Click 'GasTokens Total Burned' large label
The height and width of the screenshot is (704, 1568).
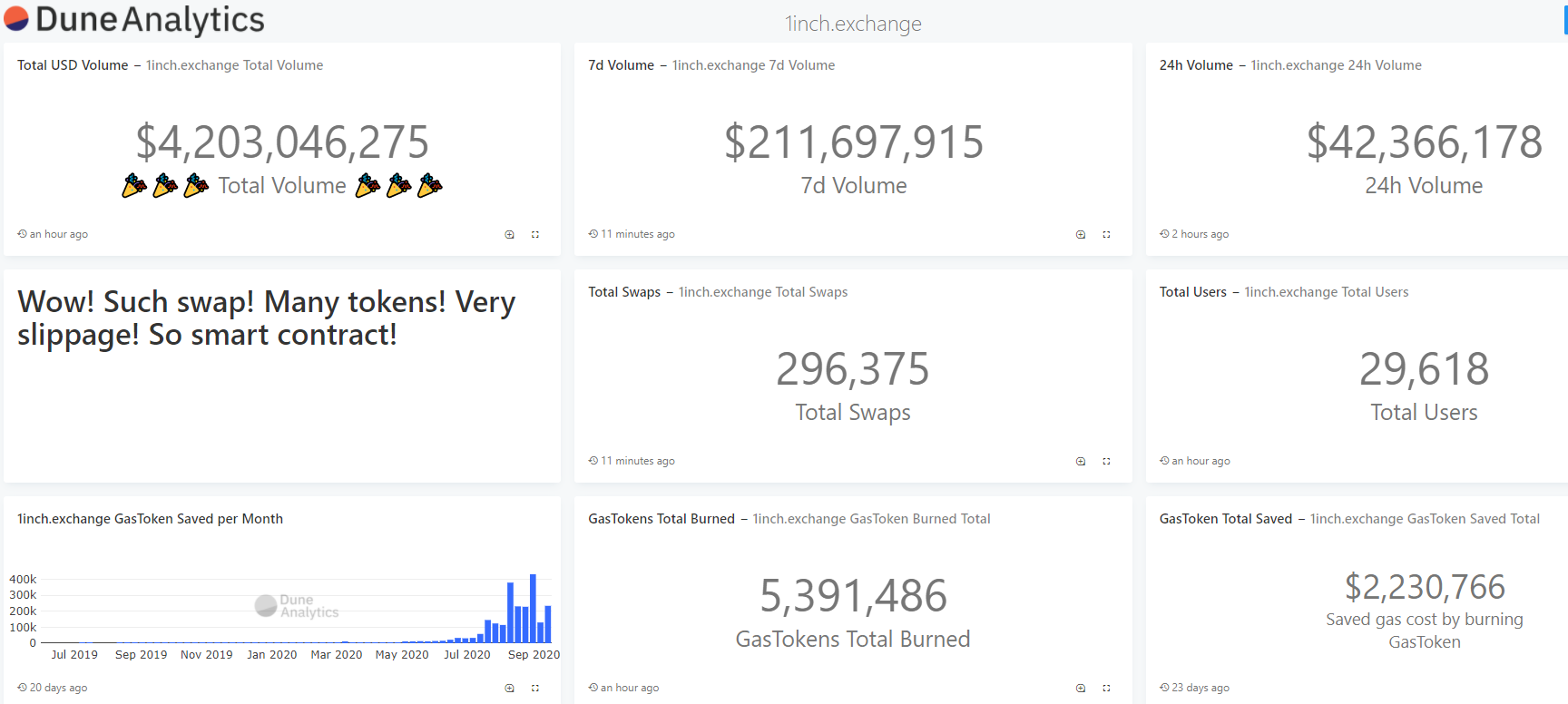853,640
